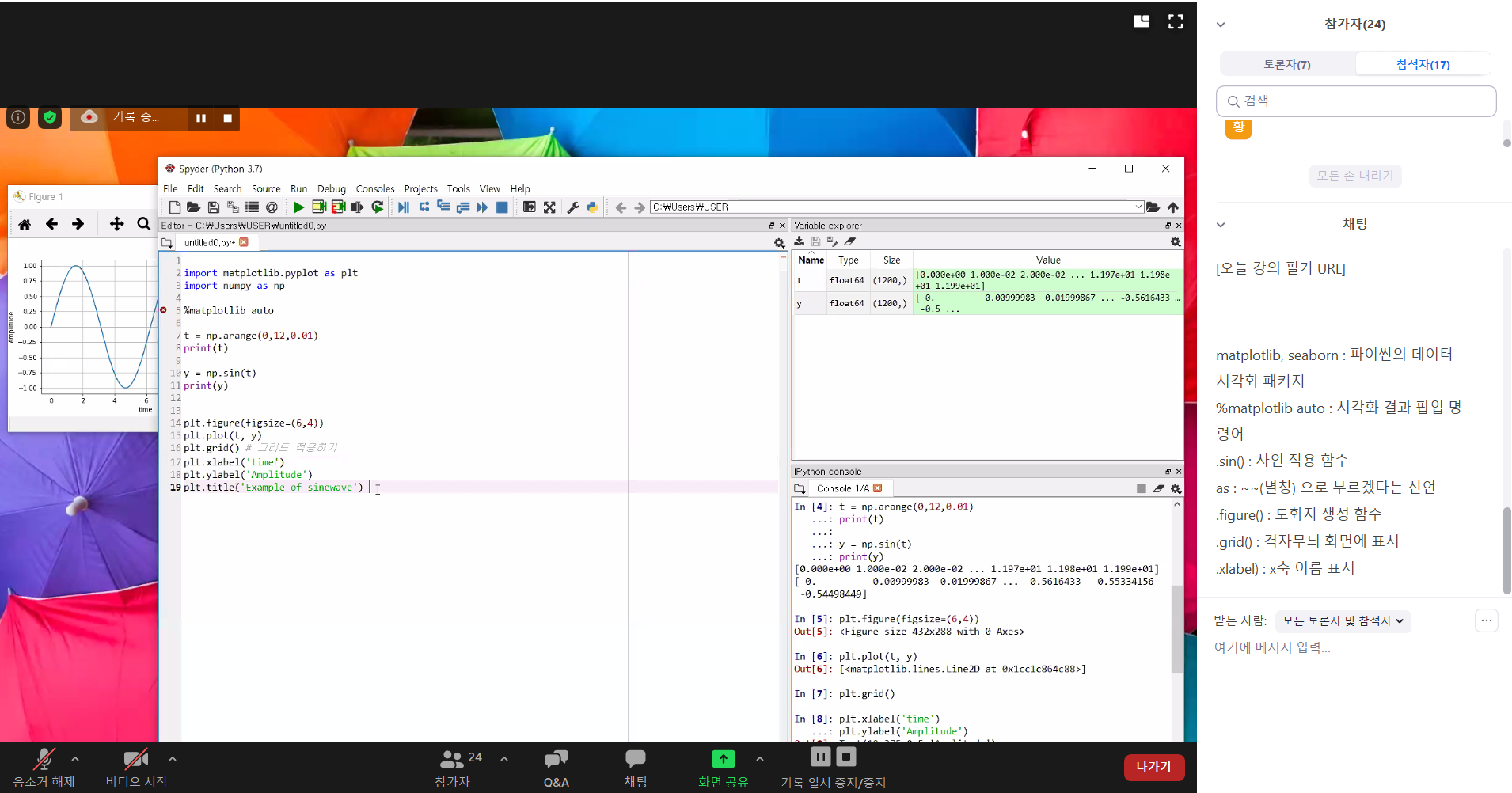Collapse the 참가자(24) panel chevron
The image size is (1512, 793).
coord(1221,25)
